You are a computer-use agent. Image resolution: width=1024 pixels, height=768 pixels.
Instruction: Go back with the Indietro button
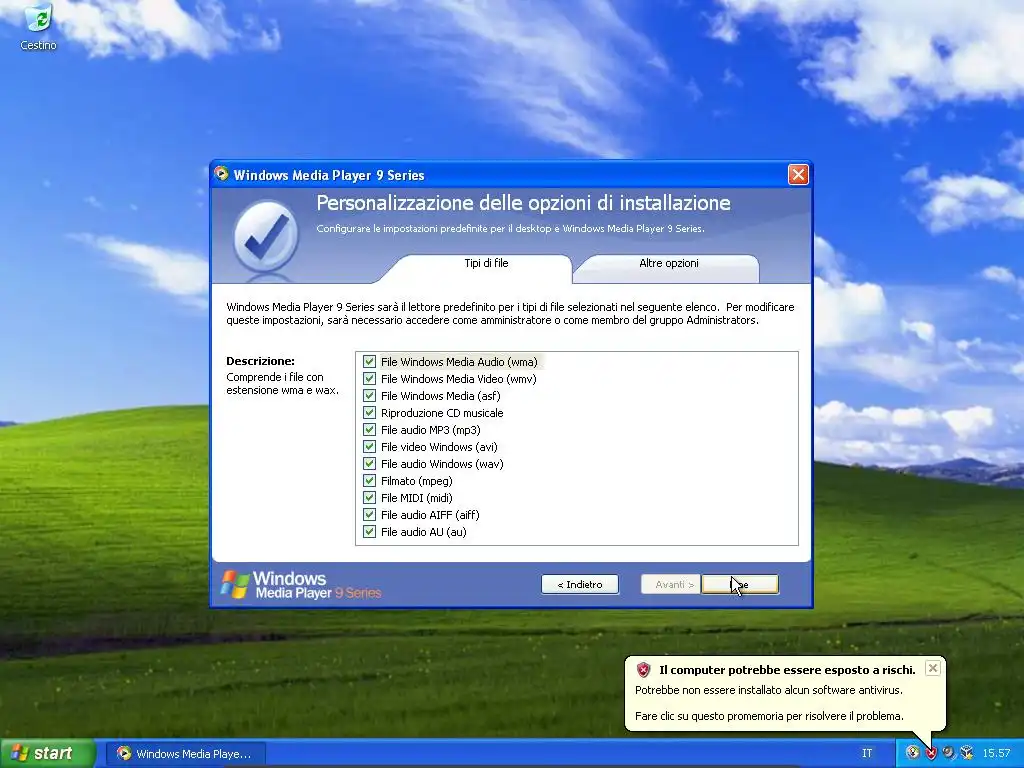[580, 584]
